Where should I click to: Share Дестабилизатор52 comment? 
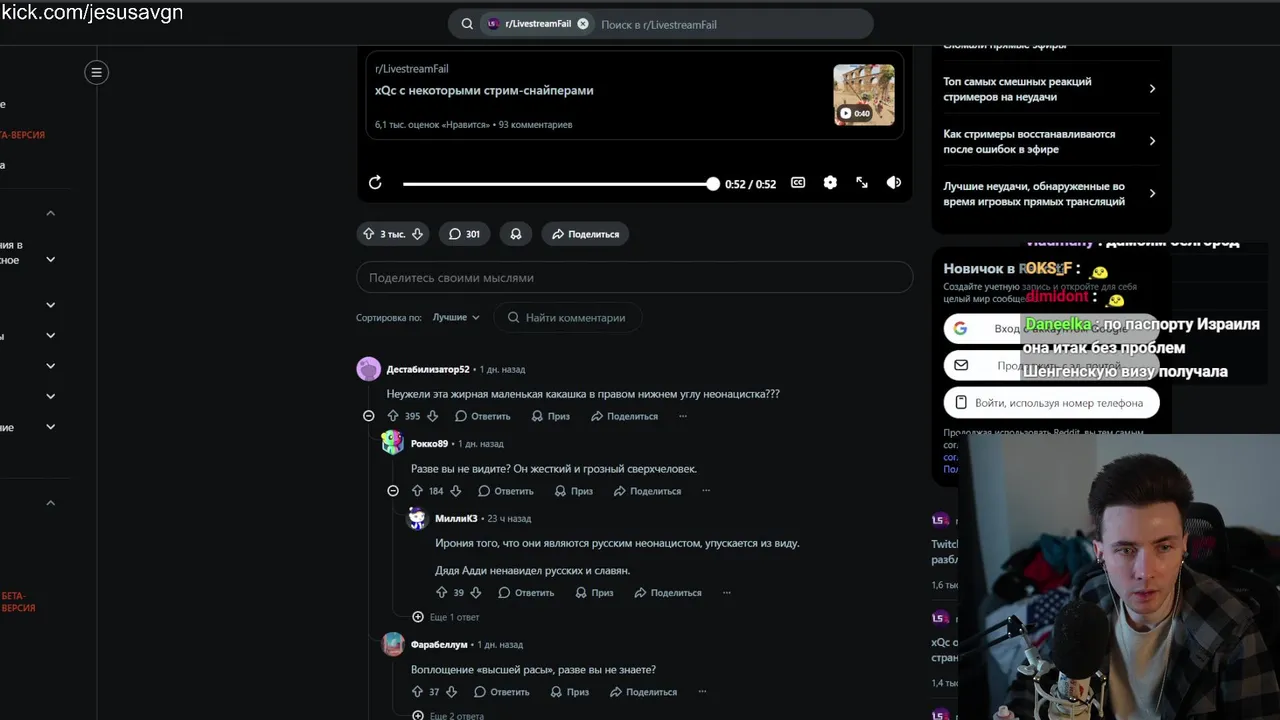(624, 416)
